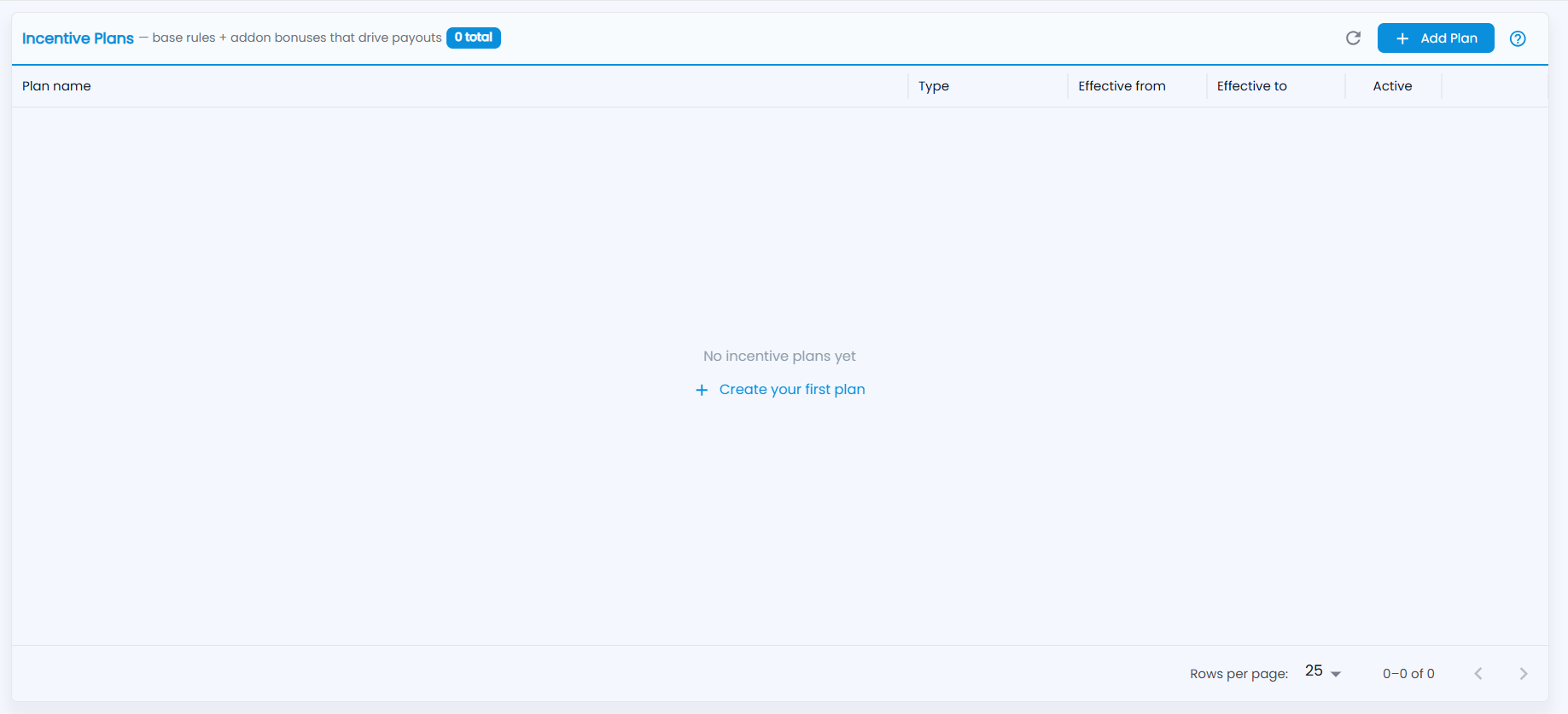Click the Active column header
Image resolution: width=1568 pixels, height=714 pixels.
[1392, 86]
